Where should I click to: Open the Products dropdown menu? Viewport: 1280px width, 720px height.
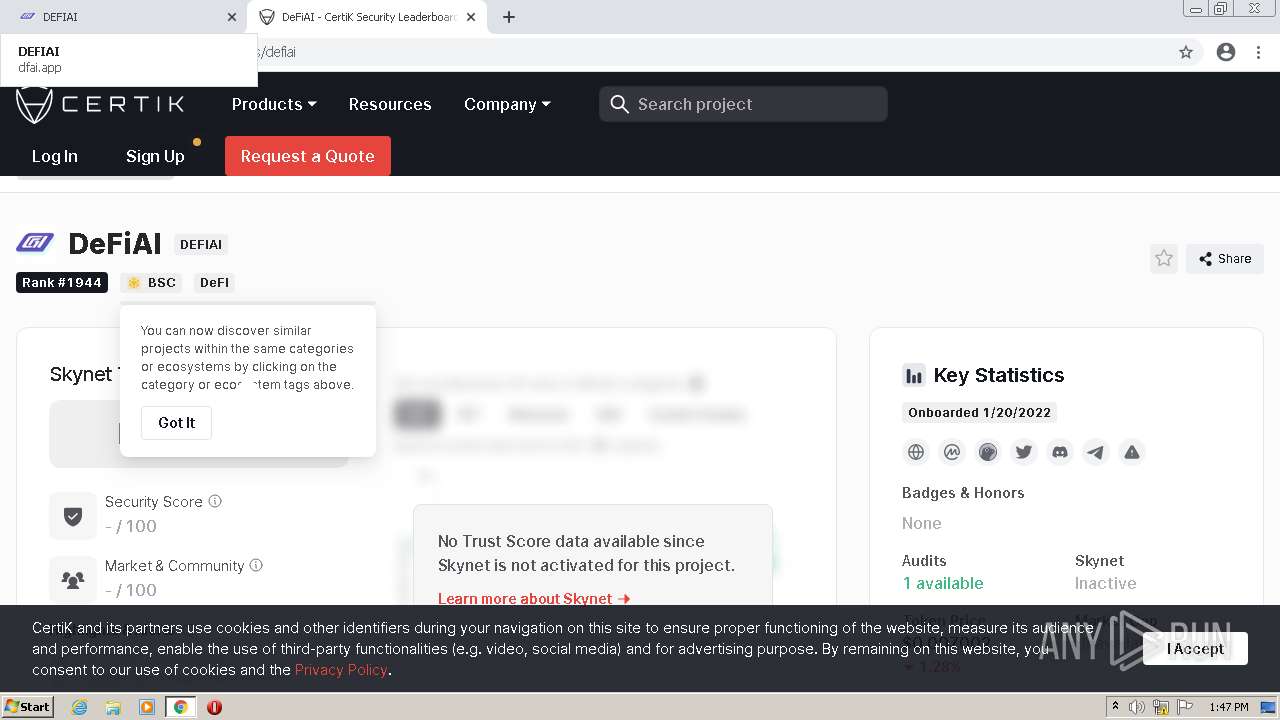(274, 104)
